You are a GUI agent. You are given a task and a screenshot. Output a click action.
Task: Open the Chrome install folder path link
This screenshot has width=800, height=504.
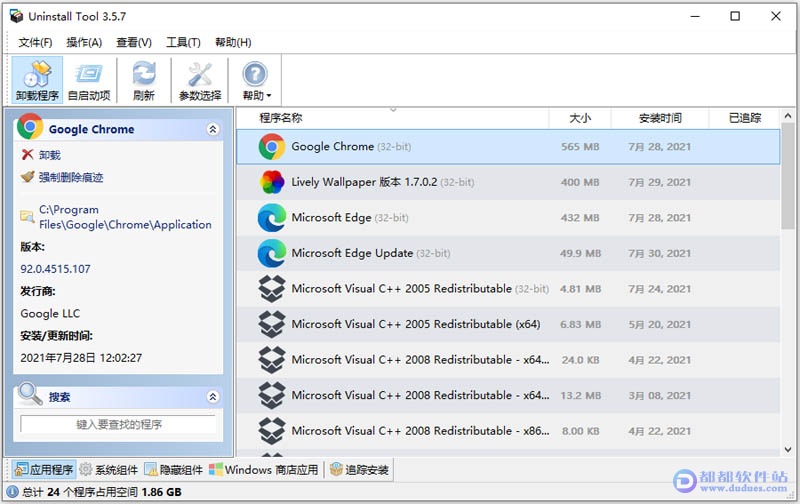[125, 217]
